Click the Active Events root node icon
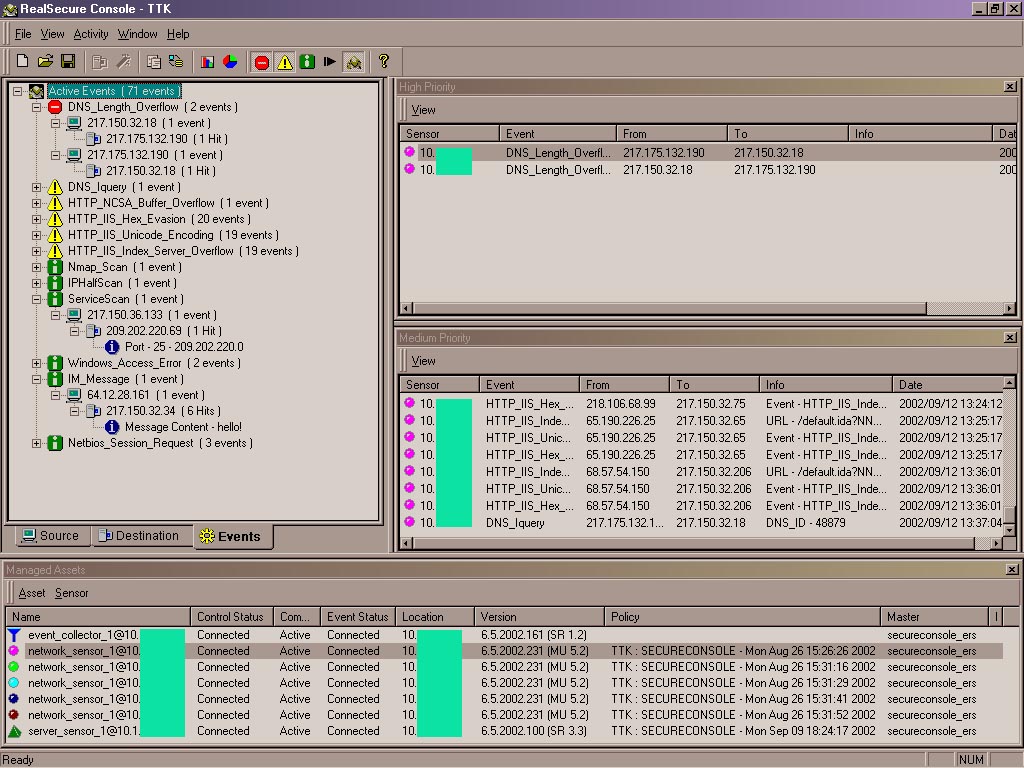This screenshot has height=768, width=1024. (37, 91)
